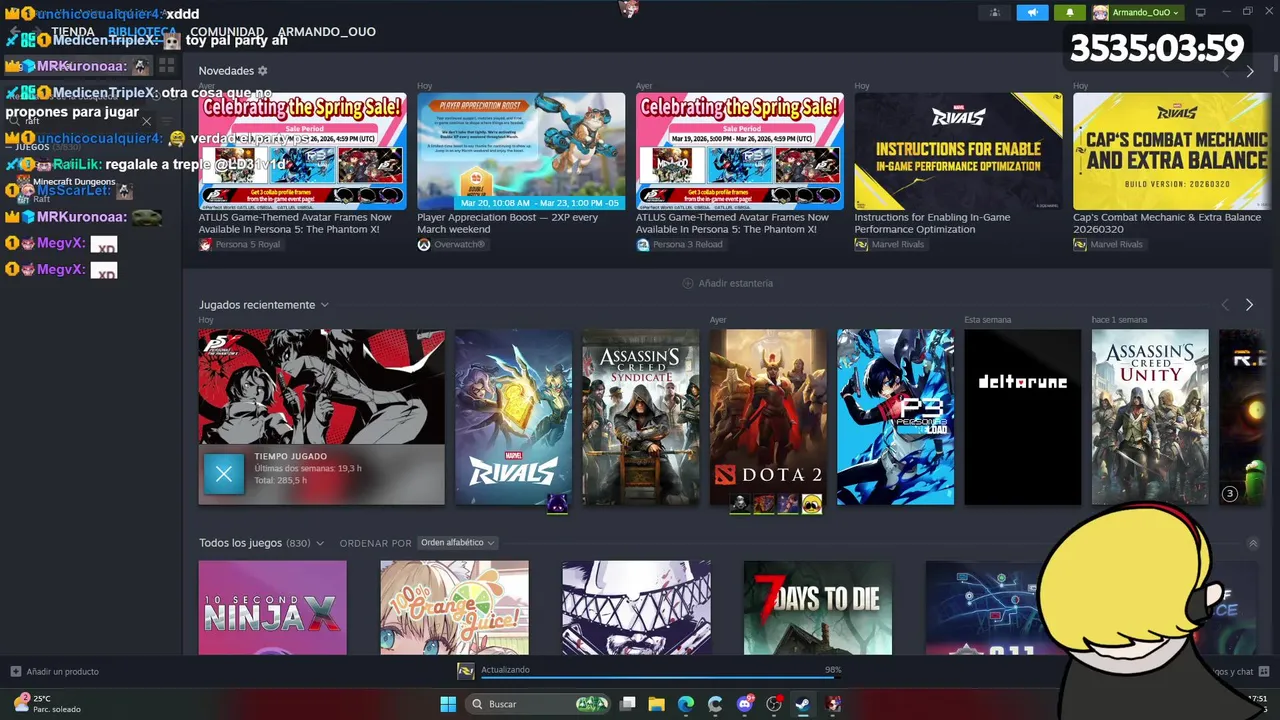Screen dimensions: 1280x720
Task: Open the green notifications bell
Action: coord(1069,12)
